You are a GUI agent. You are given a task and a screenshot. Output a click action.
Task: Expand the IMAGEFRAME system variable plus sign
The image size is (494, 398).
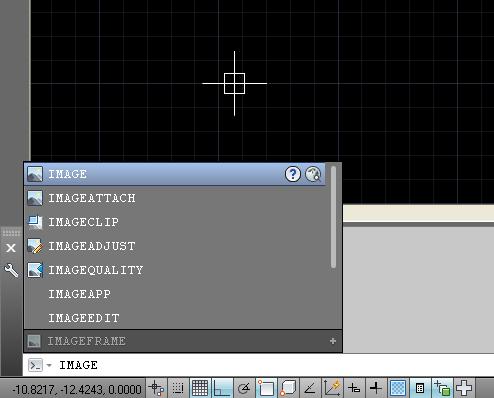click(333, 341)
